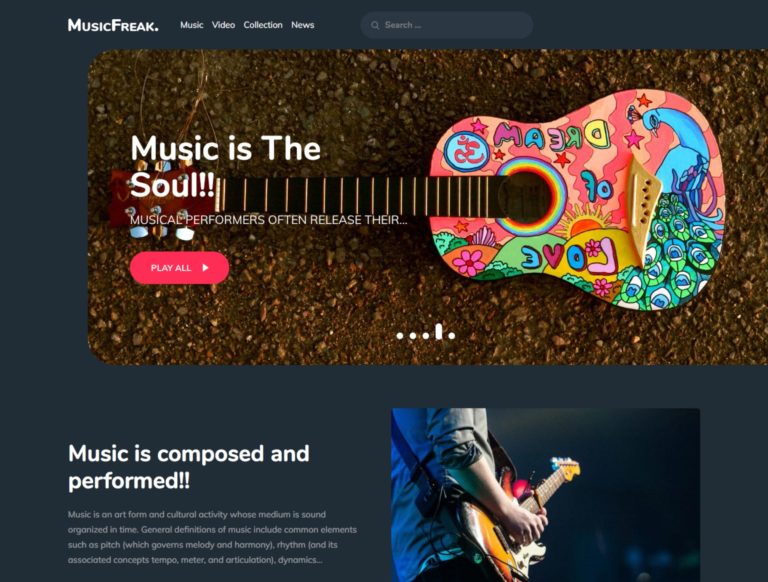Click the magnifier search icon
This screenshot has width=768, height=582.
[x=375, y=25]
